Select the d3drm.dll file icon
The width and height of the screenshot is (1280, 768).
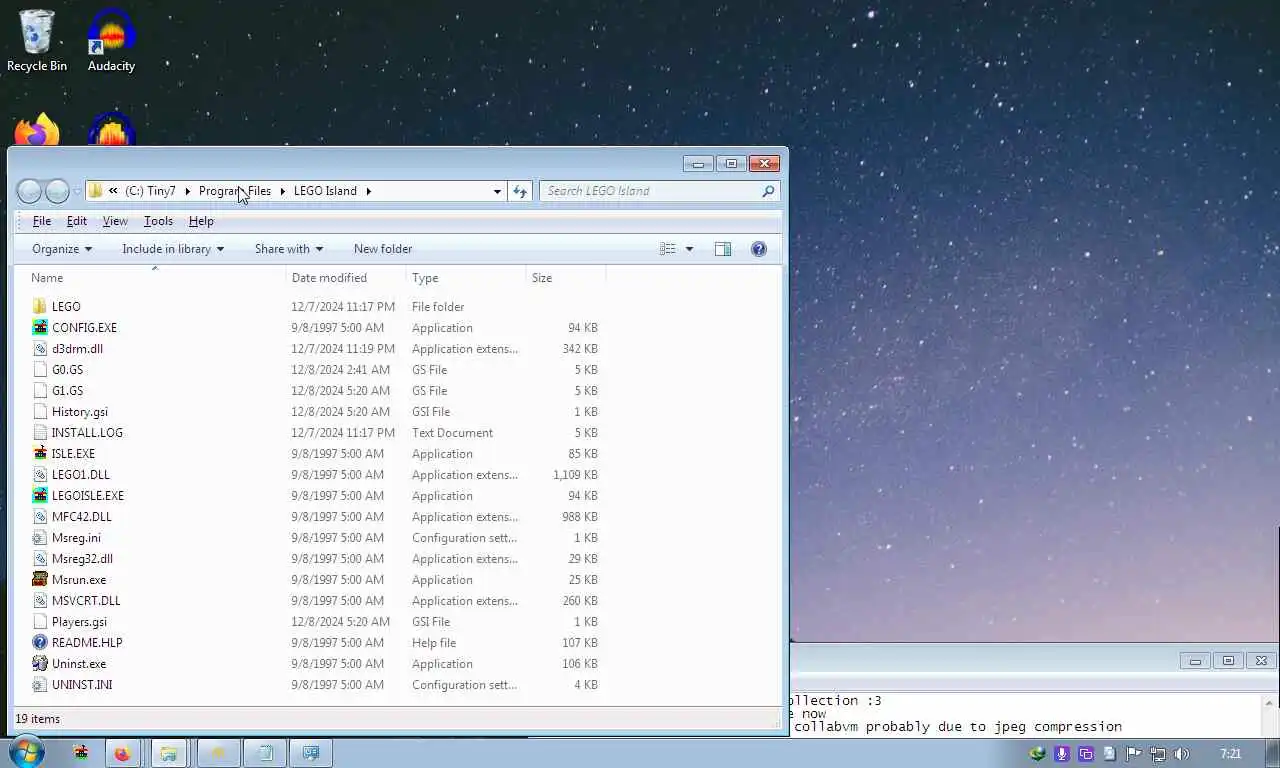(x=40, y=349)
